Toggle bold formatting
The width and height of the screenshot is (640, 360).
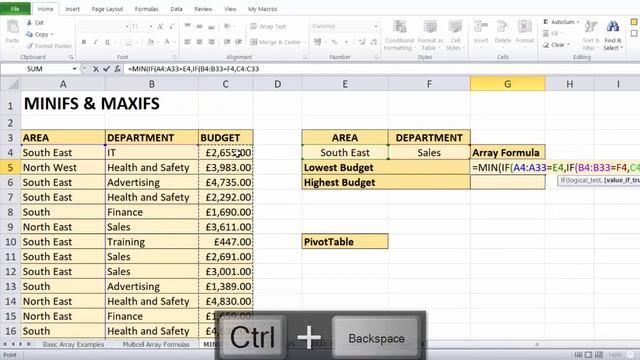[x=84, y=42]
